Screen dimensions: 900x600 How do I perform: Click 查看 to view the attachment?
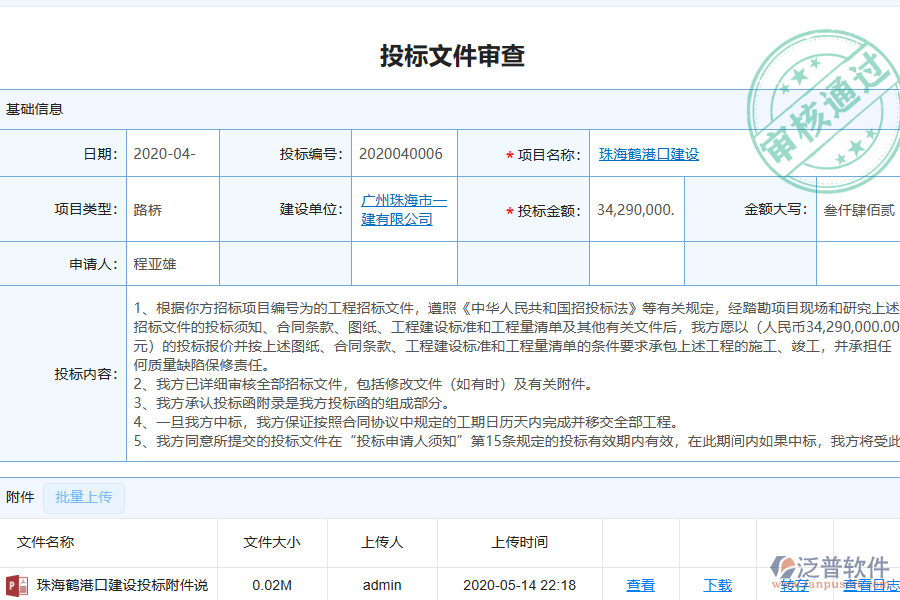coord(640,585)
